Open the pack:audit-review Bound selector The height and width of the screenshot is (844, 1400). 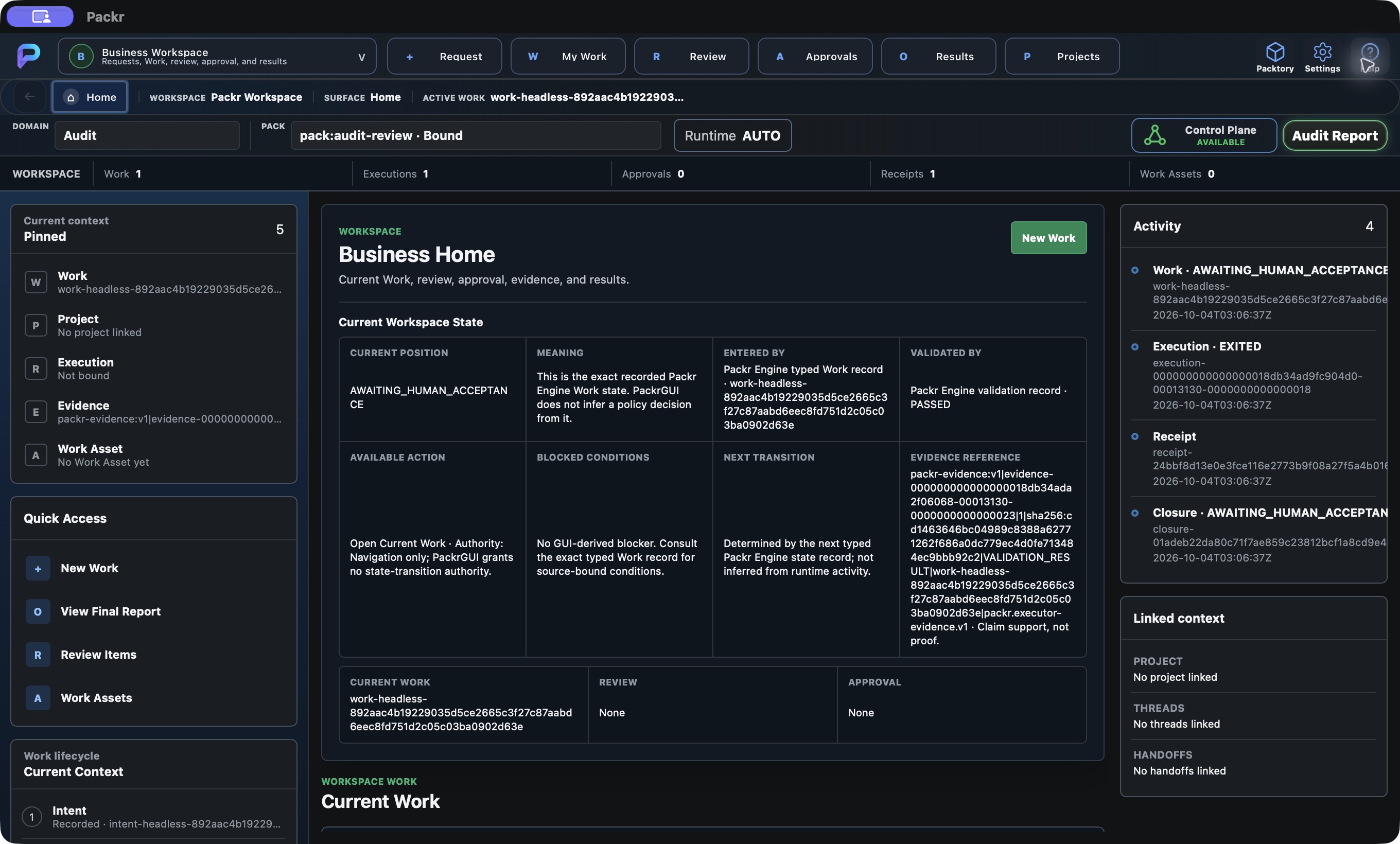476,135
